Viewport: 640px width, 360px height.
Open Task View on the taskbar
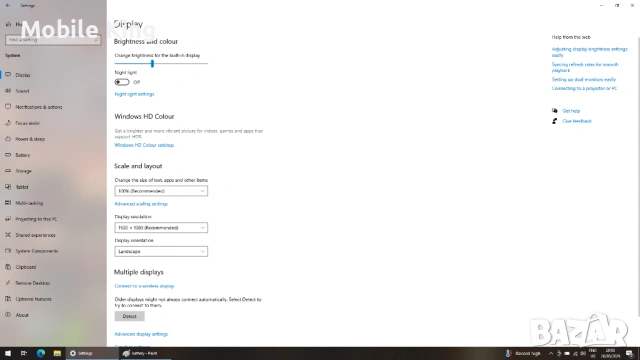click(x=24, y=353)
